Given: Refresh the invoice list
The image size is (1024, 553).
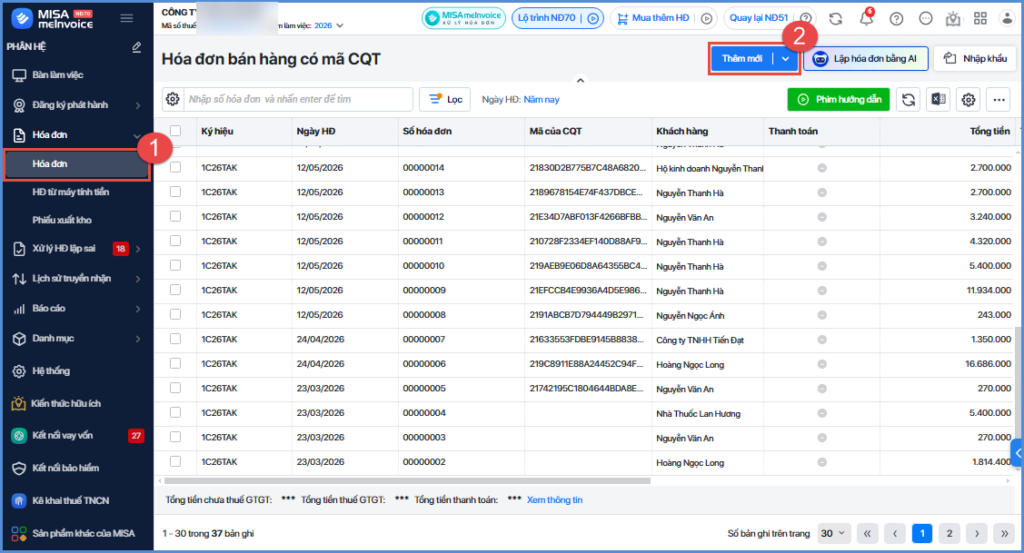Looking at the screenshot, I should point(908,99).
